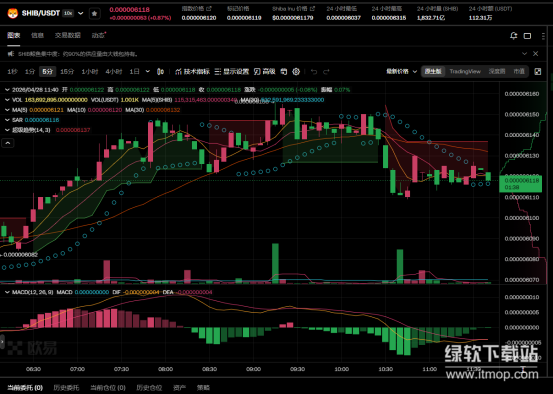This screenshot has width=553, height=394.
Task: Open the Shiba Inu price external link icon
Action: pyautogui.click(x=312, y=8)
